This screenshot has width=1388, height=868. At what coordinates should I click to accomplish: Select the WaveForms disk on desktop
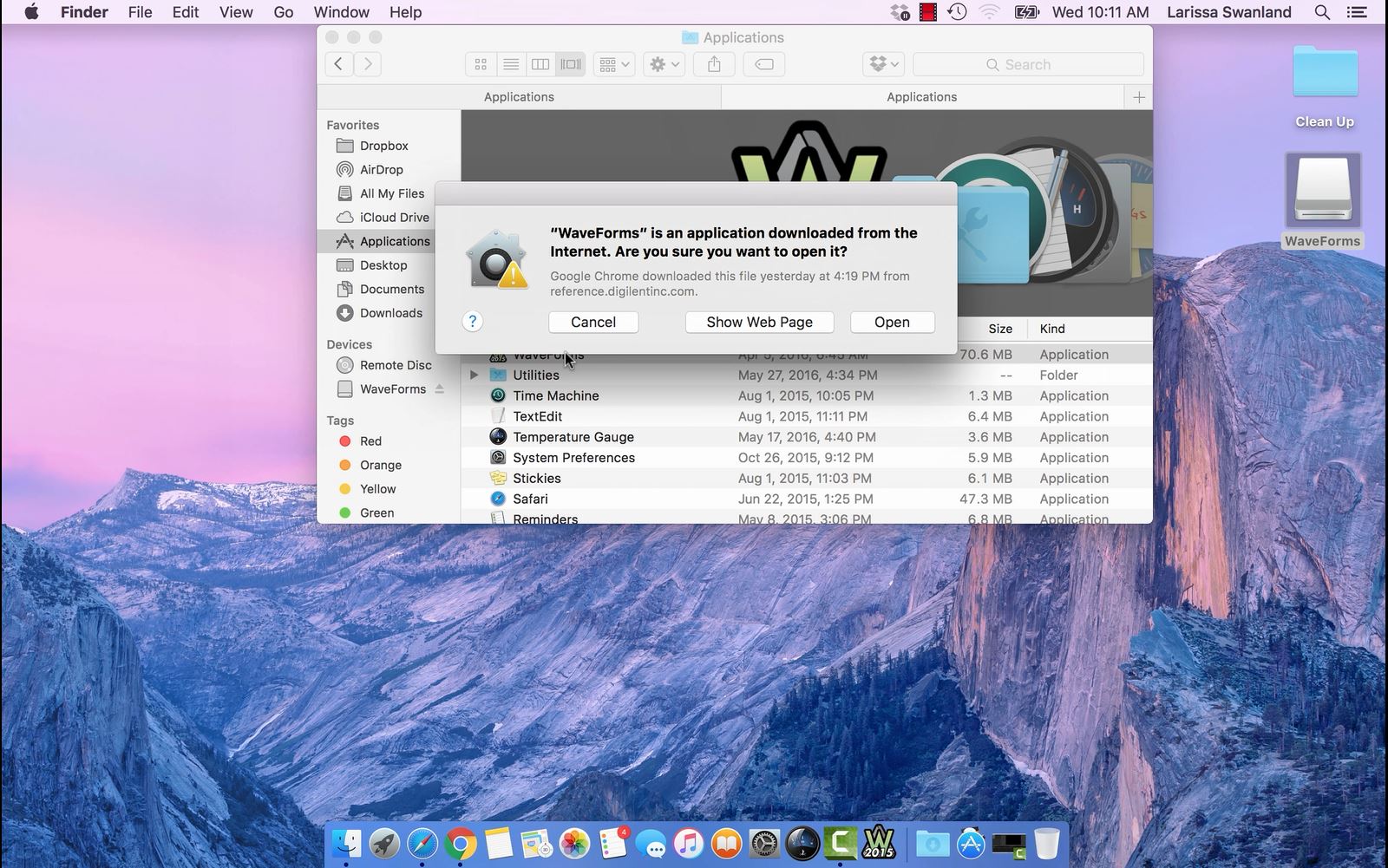(1323, 201)
